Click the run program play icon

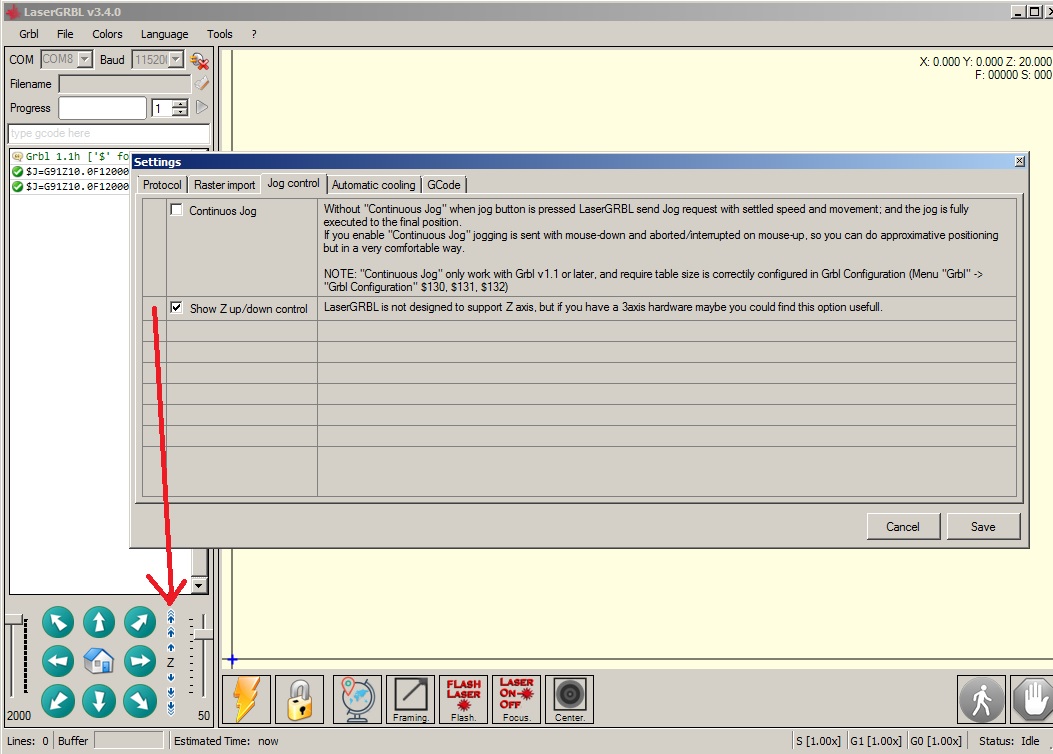(201, 107)
